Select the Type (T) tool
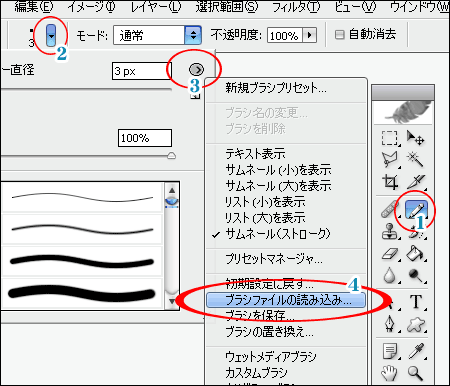The image size is (450, 386). pyautogui.click(x=416, y=302)
